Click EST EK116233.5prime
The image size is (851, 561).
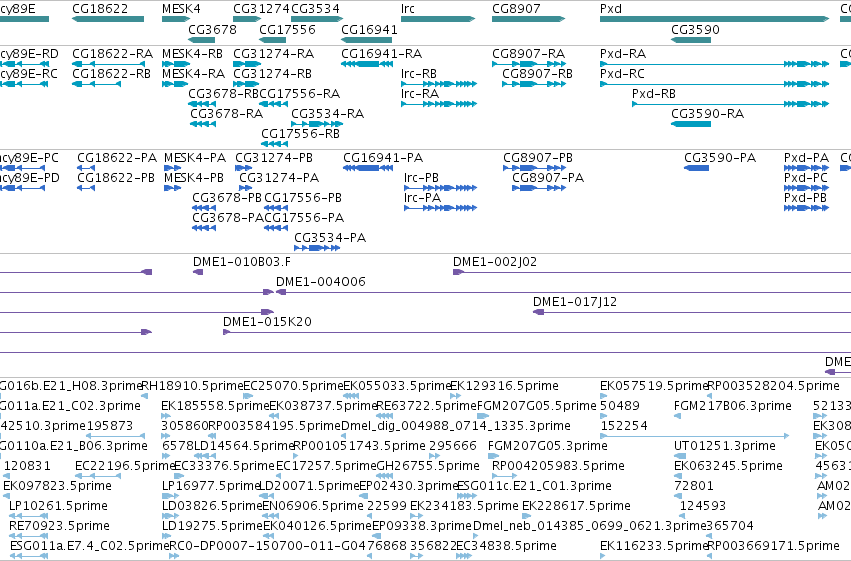click(654, 546)
